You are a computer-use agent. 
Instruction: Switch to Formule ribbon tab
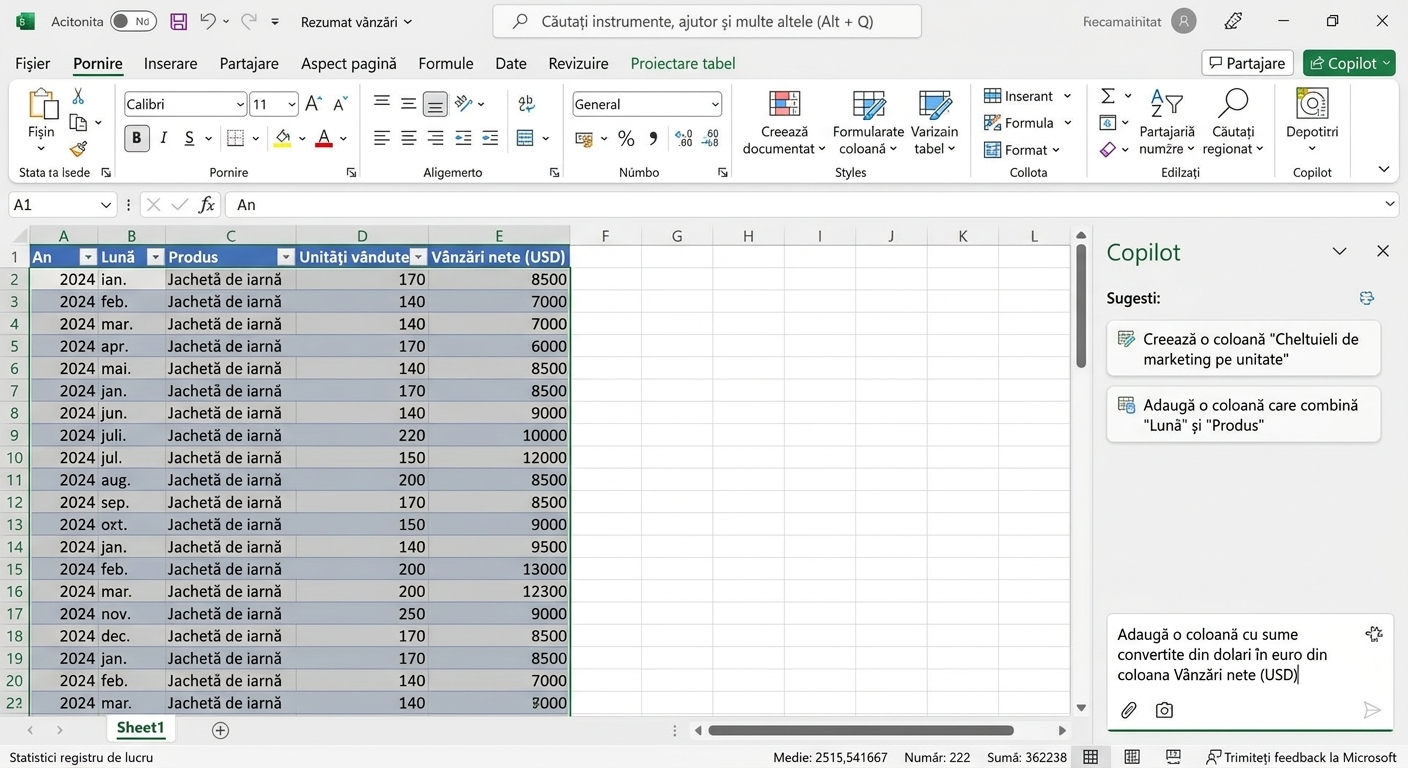(x=446, y=63)
